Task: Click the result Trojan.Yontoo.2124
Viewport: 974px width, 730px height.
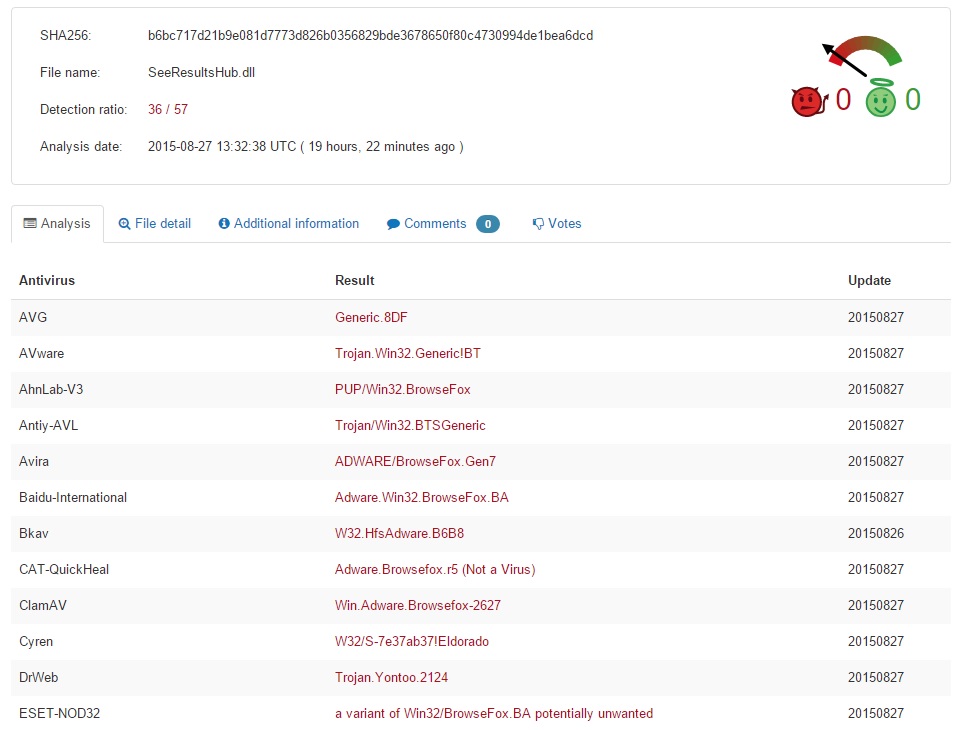Action: (x=391, y=678)
